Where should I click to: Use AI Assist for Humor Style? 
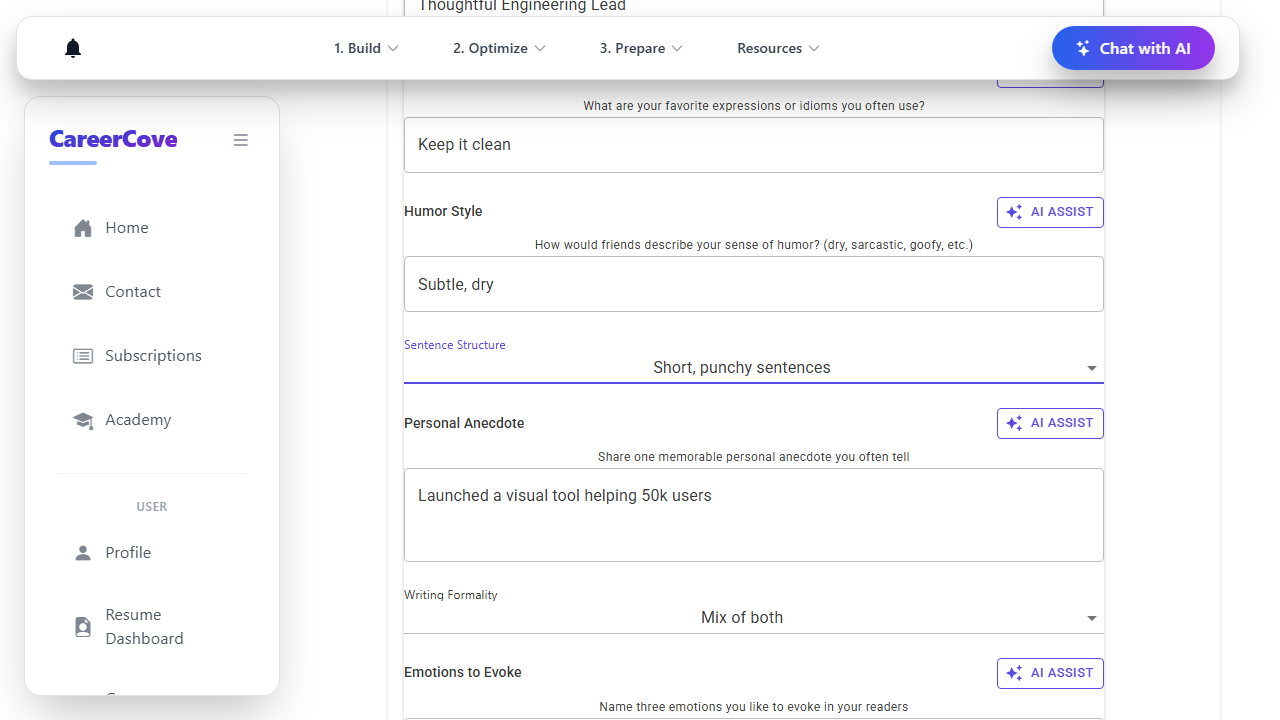point(1050,212)
